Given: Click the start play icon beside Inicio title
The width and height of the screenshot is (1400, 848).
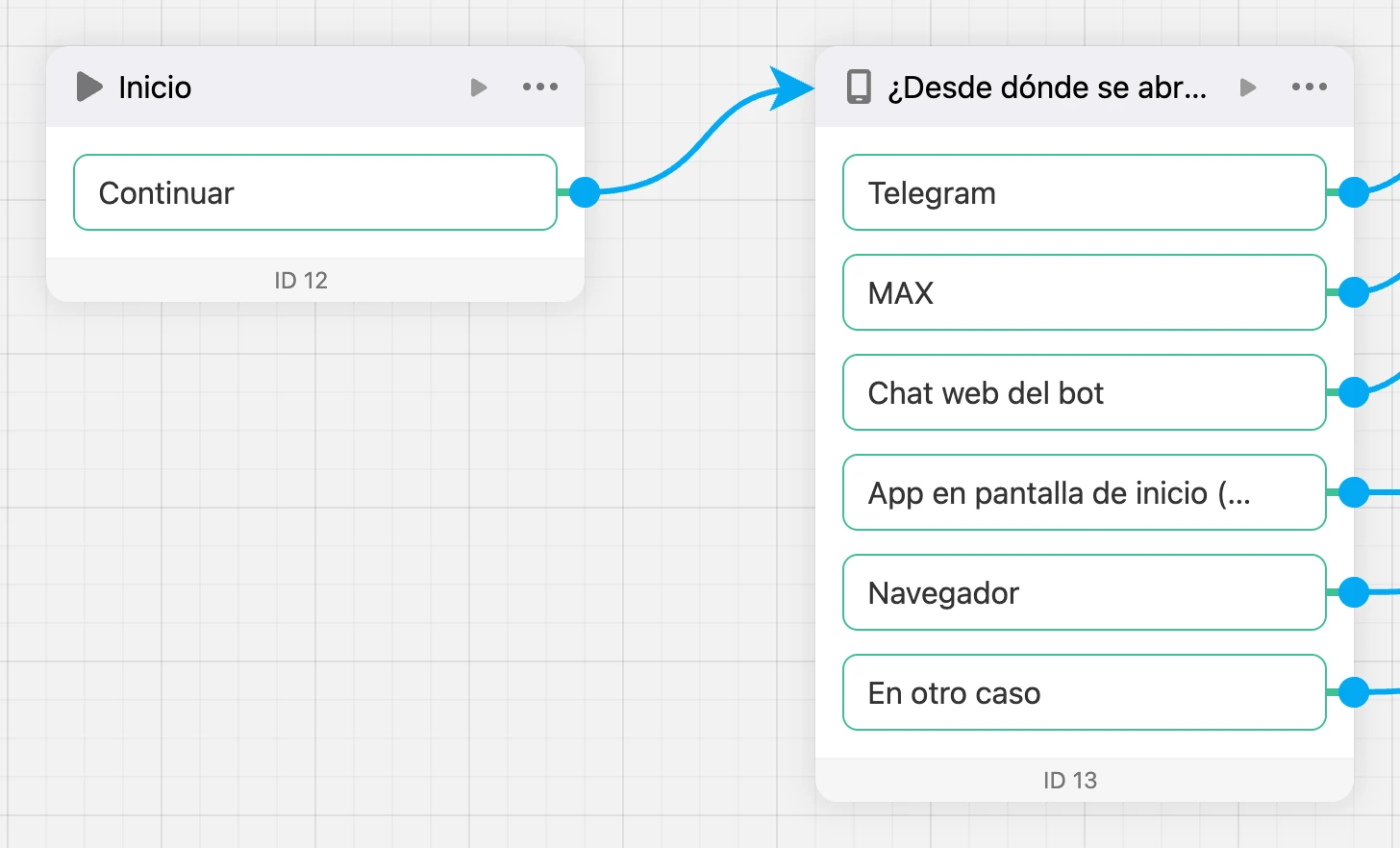Looking at the screenshot, I should point(89,87).
